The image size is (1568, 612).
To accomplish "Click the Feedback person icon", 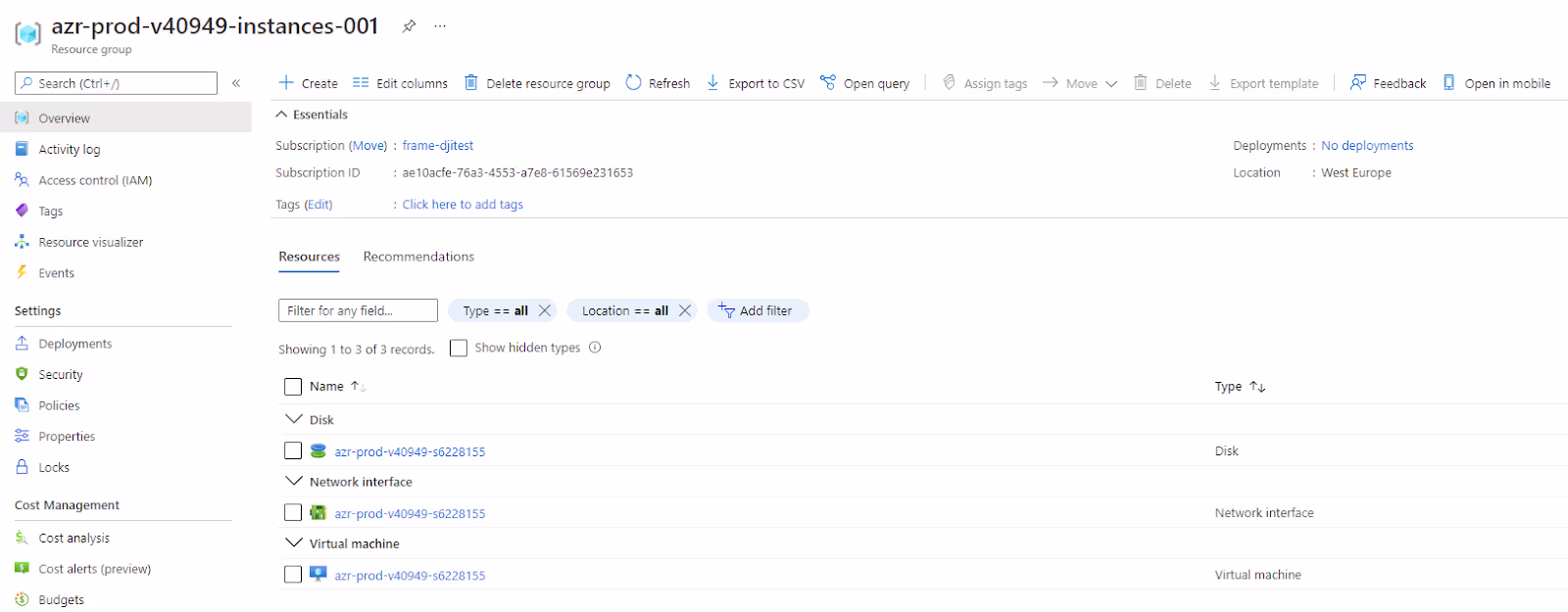I will (x=1358, y=82).
